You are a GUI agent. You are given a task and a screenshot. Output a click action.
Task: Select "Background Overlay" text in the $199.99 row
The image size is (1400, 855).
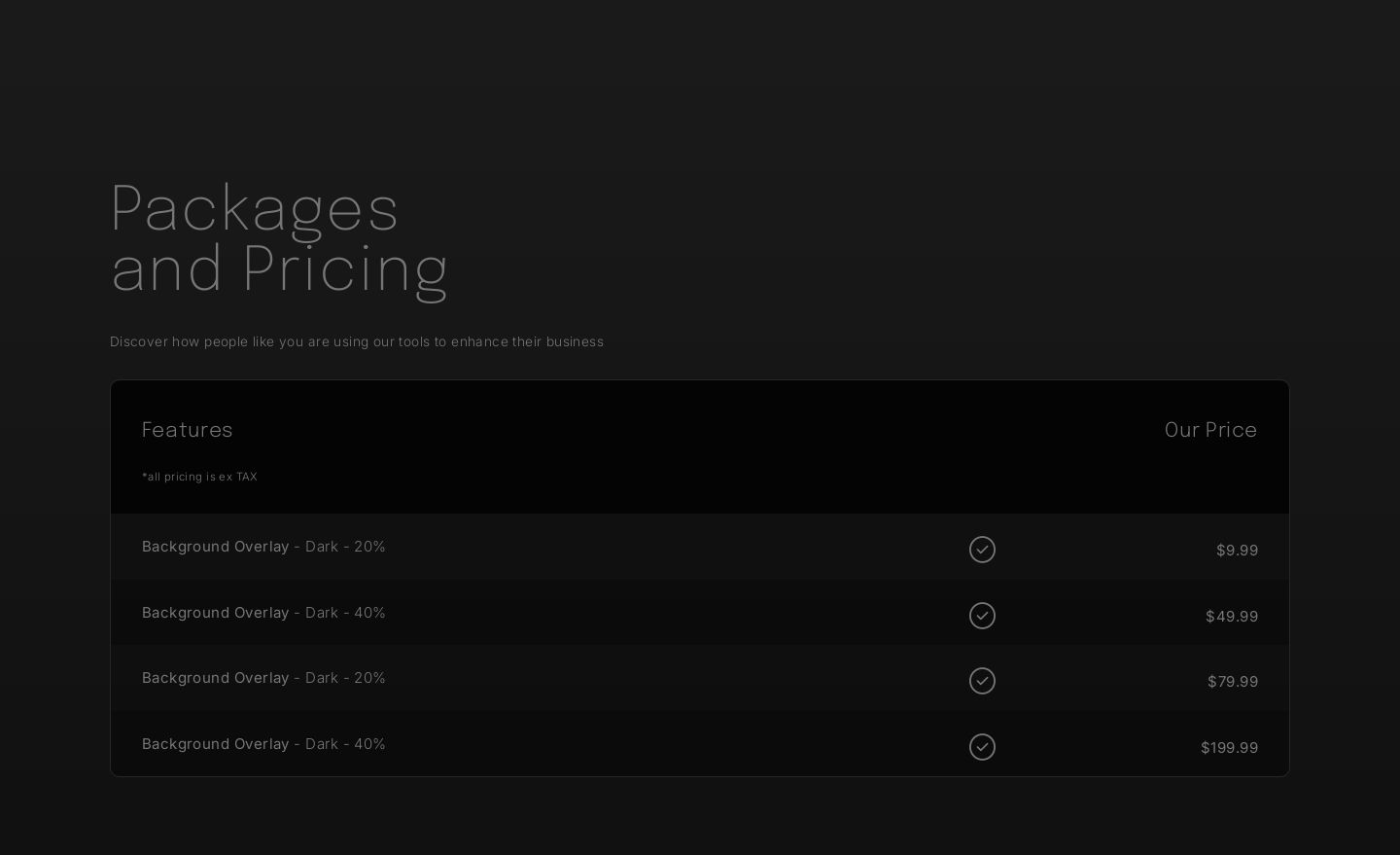215,744
